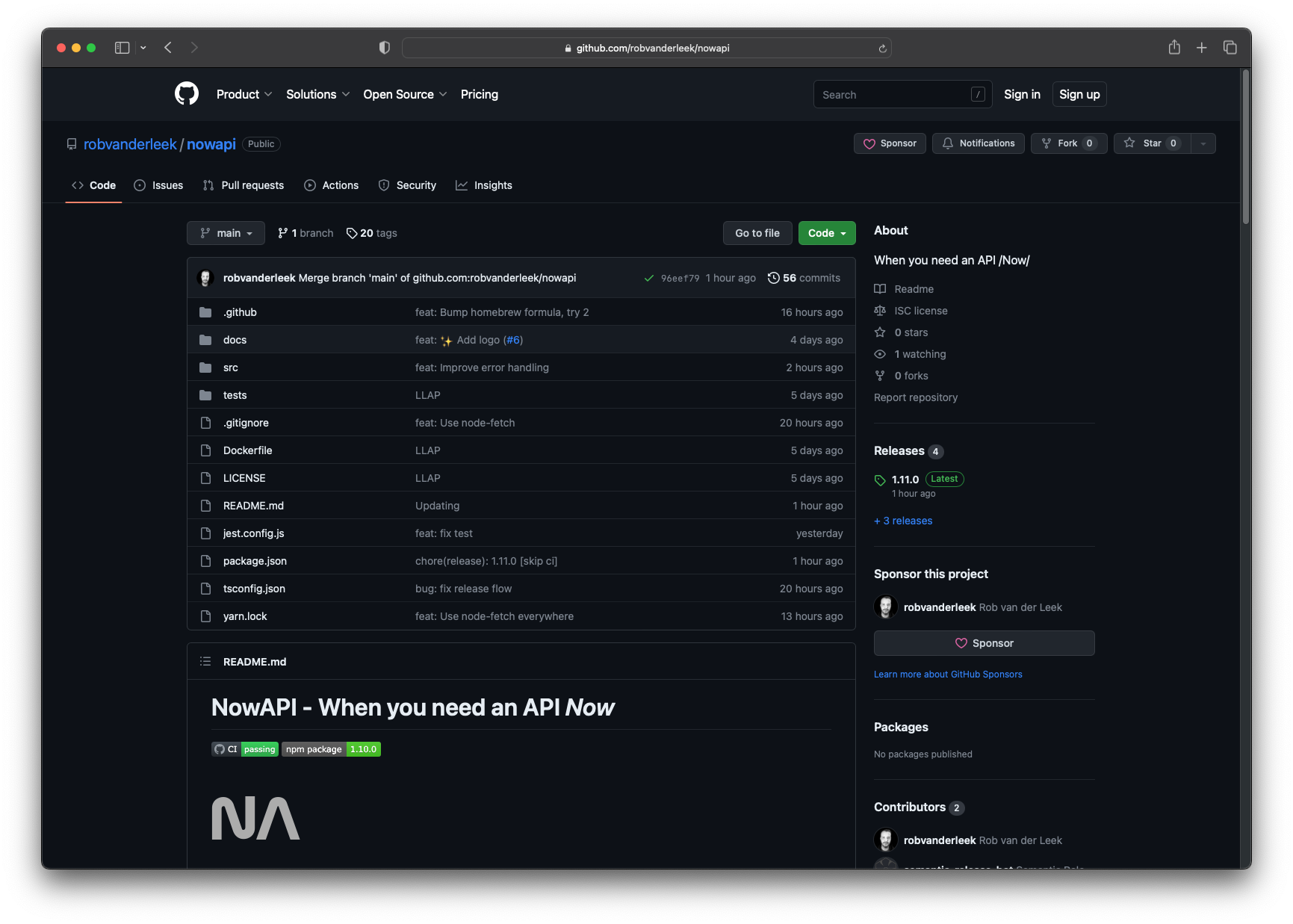Open Learn more about GitHub Sponsors
1293x924 pixels.
pyautogui.click(x=948, y=675)
